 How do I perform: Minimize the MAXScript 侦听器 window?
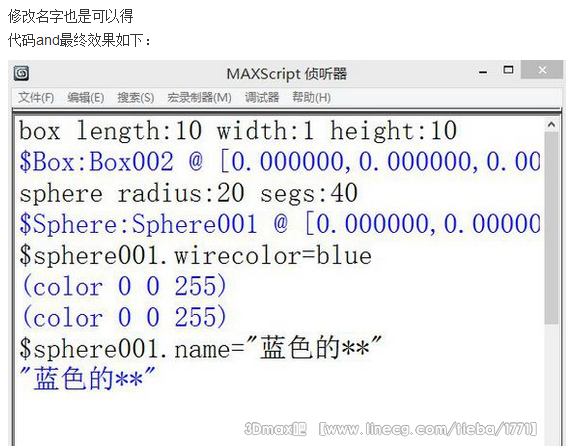pyautogui.click(x=483, y=72)
